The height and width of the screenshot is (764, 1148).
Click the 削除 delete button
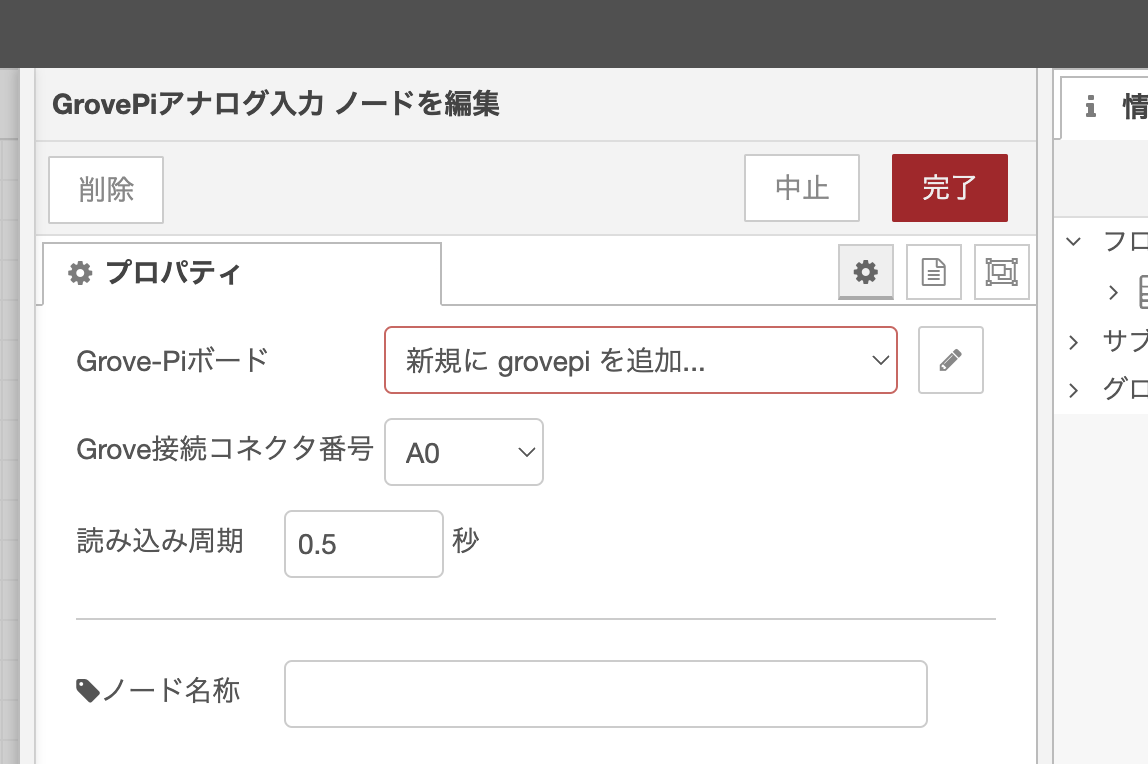coord(105,189)
